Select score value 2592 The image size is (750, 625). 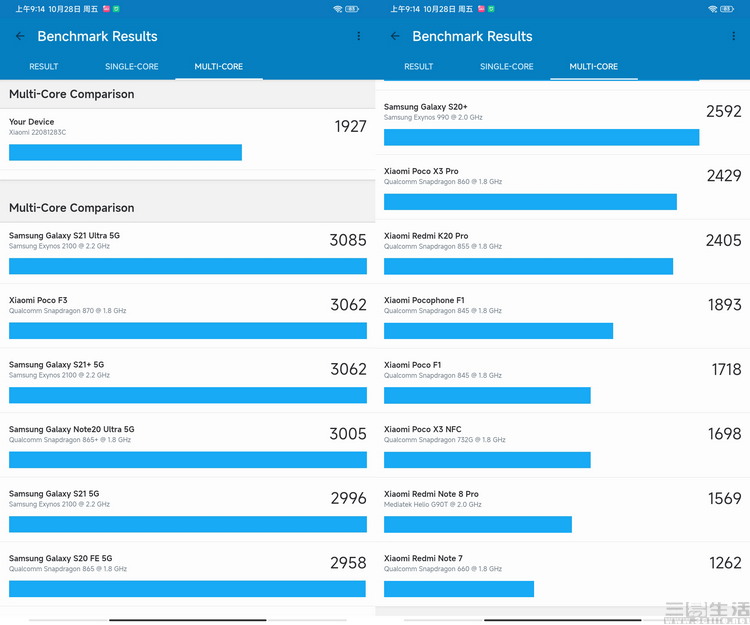click(x=724, y=111)
